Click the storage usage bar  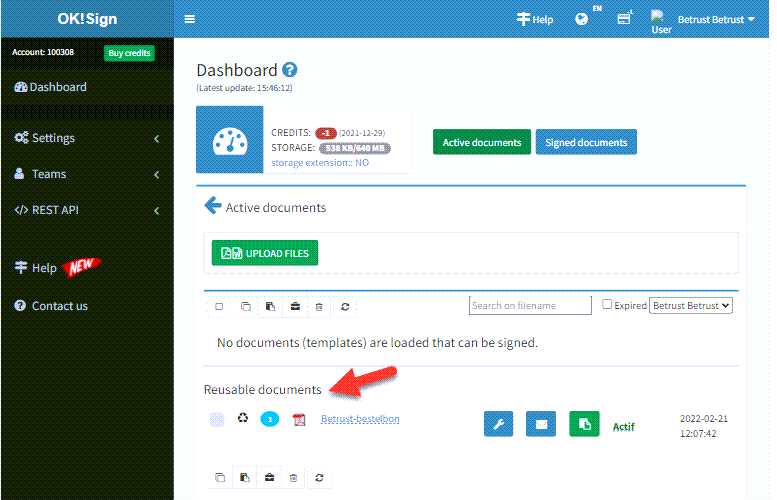click(x=355, y=148)
